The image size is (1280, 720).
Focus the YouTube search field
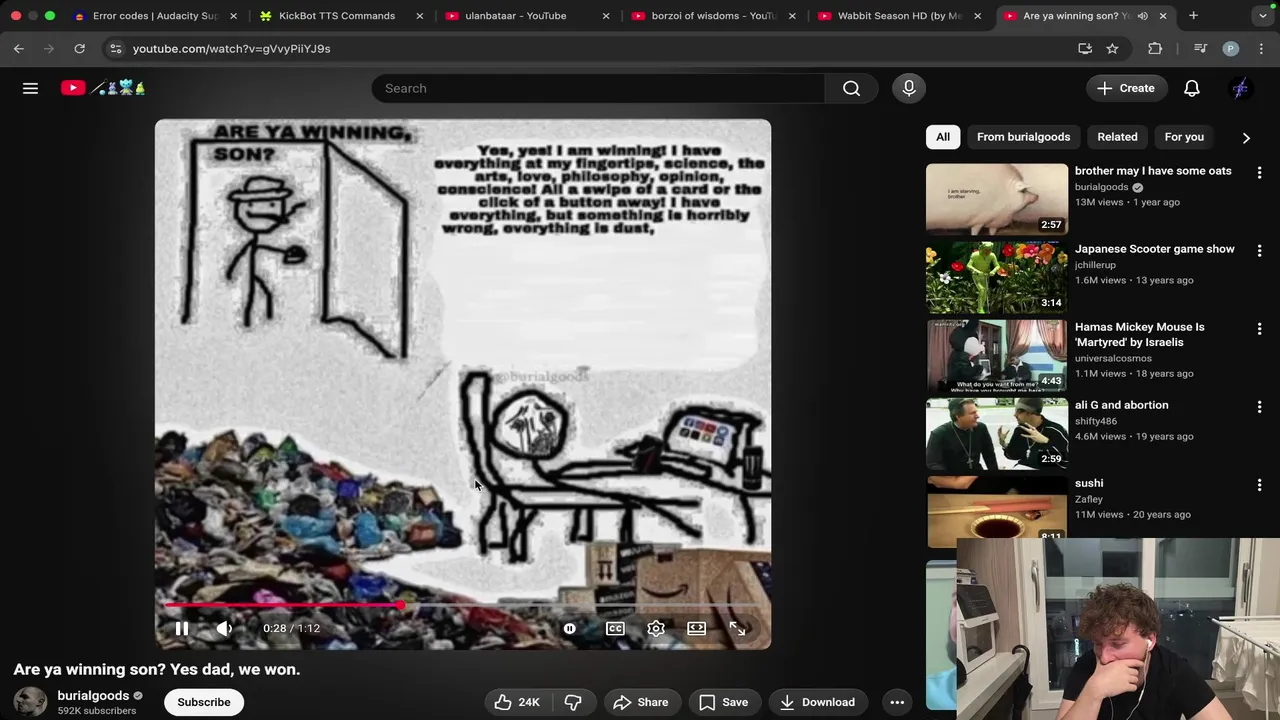coord(598,88)
